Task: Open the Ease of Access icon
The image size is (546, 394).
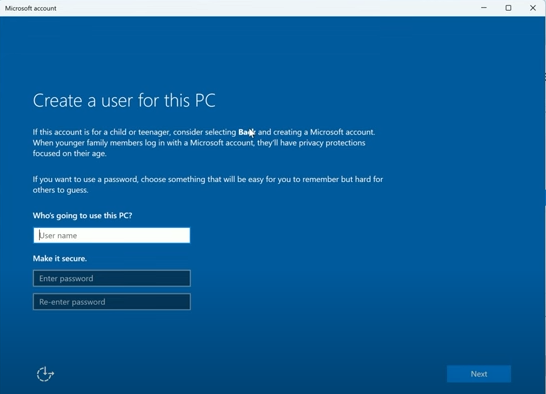Action: (45, 374)
